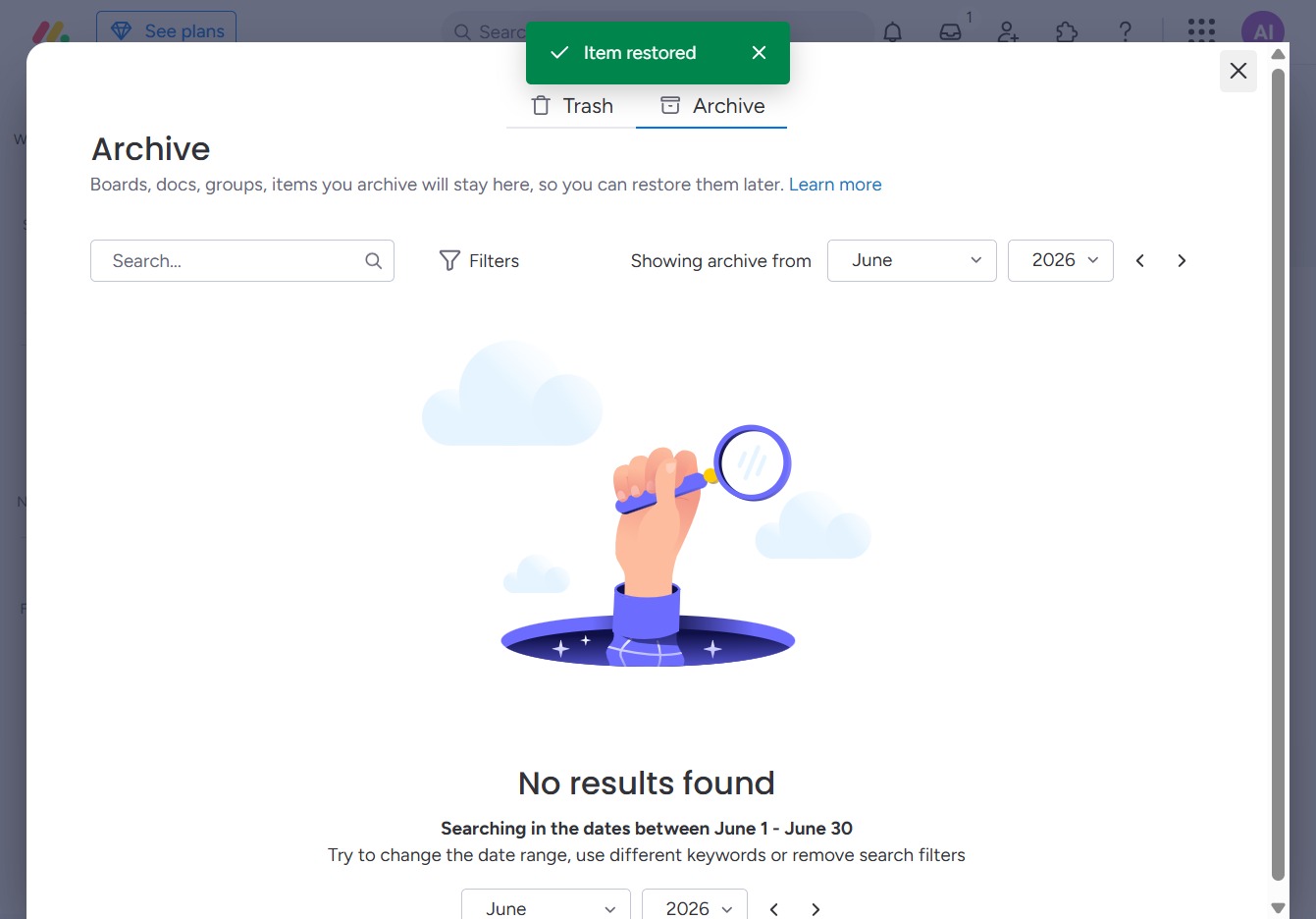Expand the top June month dropdown
Viewport: 1316px width, 919px height.
912,260
